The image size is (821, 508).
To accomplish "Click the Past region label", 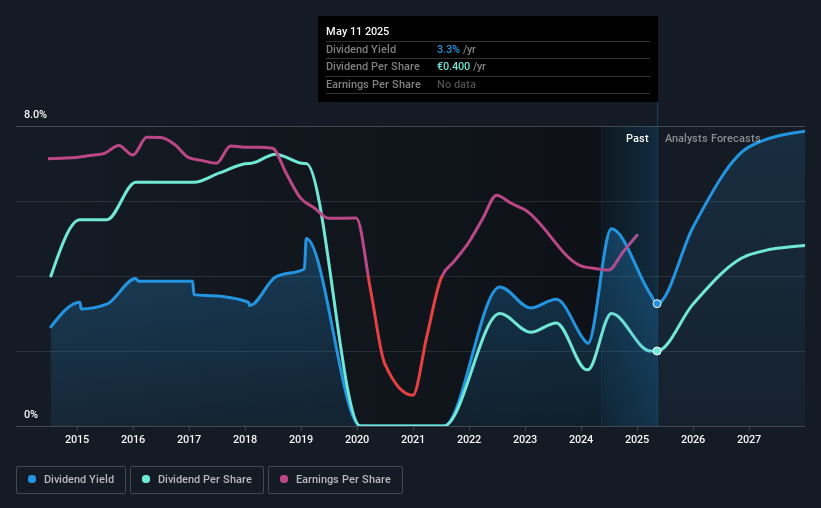I will [637, 138].
